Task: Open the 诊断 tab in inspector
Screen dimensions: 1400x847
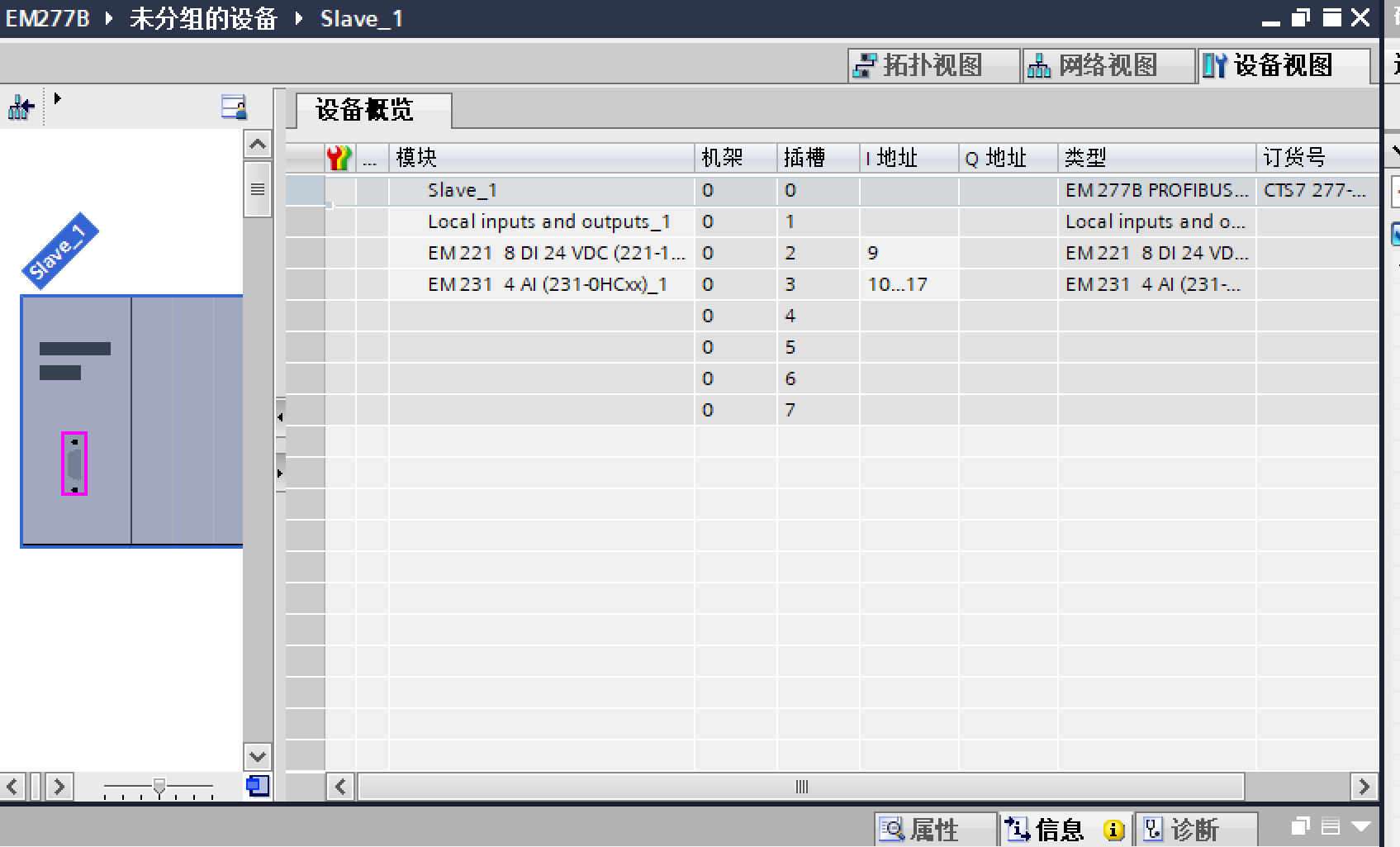Action: [x=1196, y=829]
